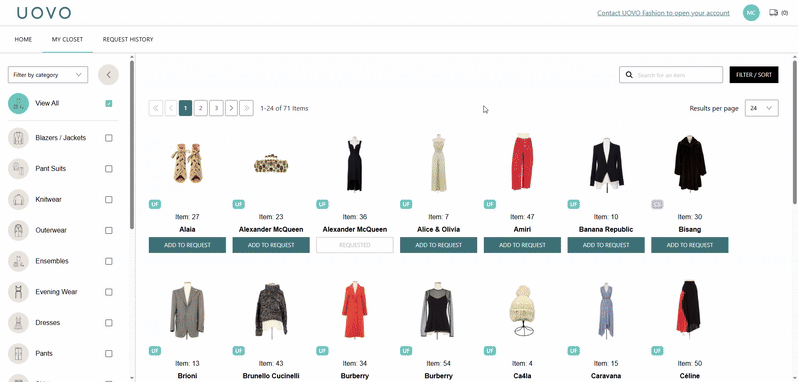Click the Evening Wear category icon
This screenshot has width=798, height=382.
click(18, 292)
